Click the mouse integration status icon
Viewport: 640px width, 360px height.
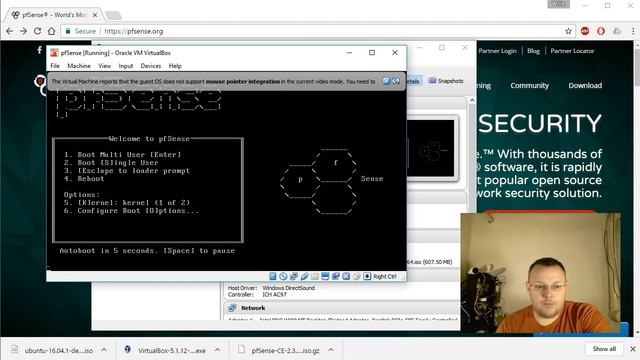coord(357,276)
